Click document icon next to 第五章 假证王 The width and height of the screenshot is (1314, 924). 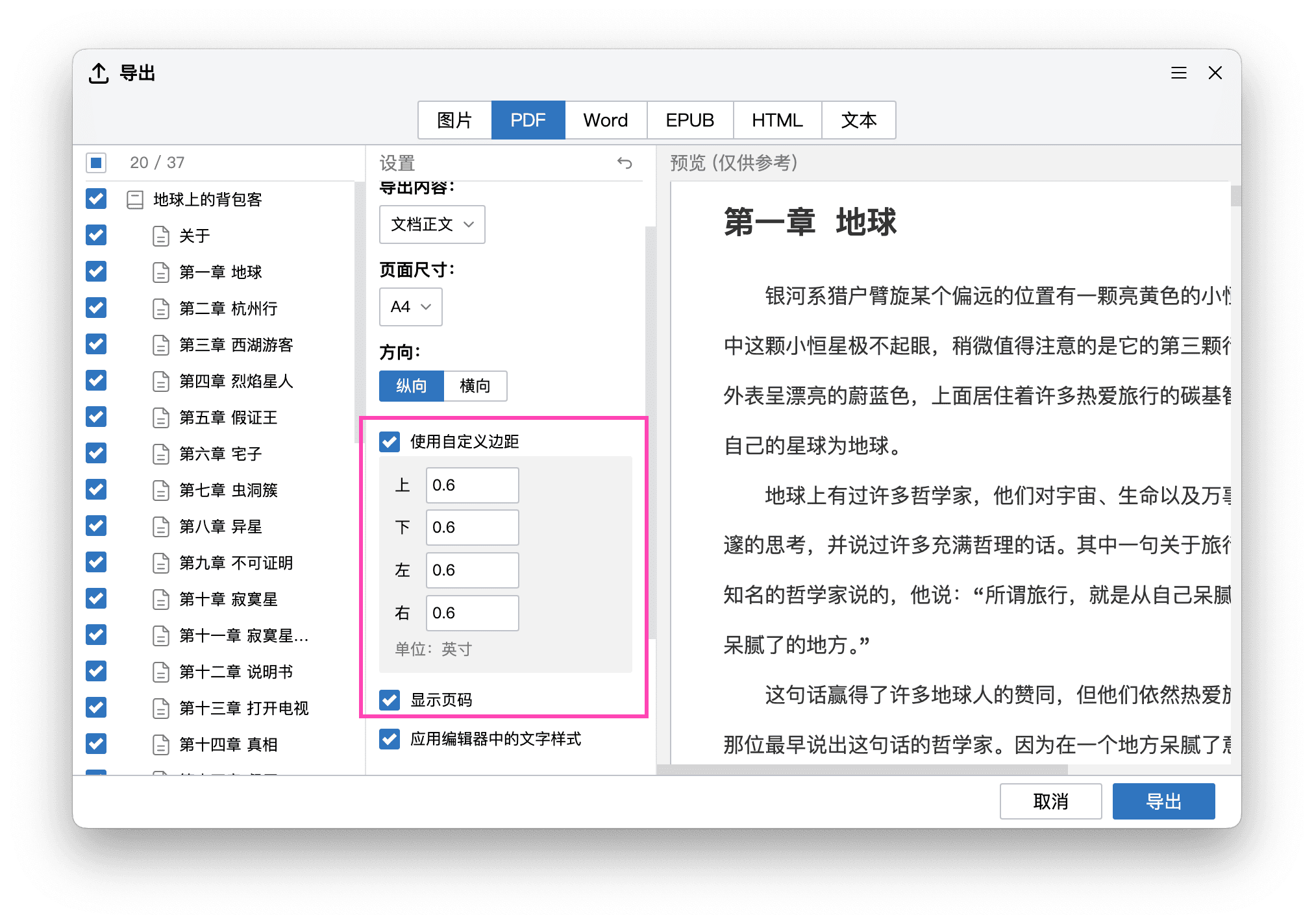161,417
